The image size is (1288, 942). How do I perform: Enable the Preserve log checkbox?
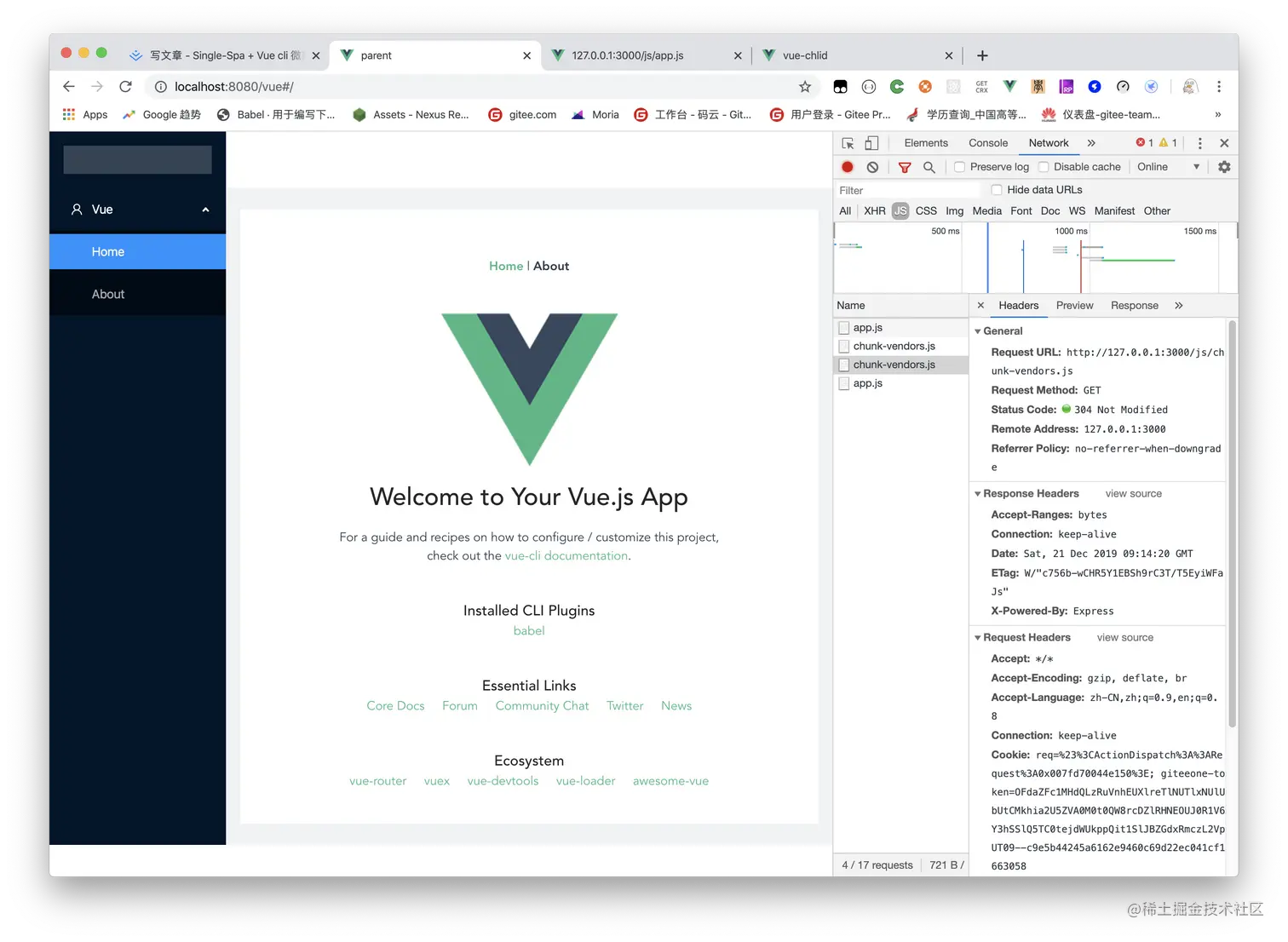pyautogui.click(x=959, y=167)
